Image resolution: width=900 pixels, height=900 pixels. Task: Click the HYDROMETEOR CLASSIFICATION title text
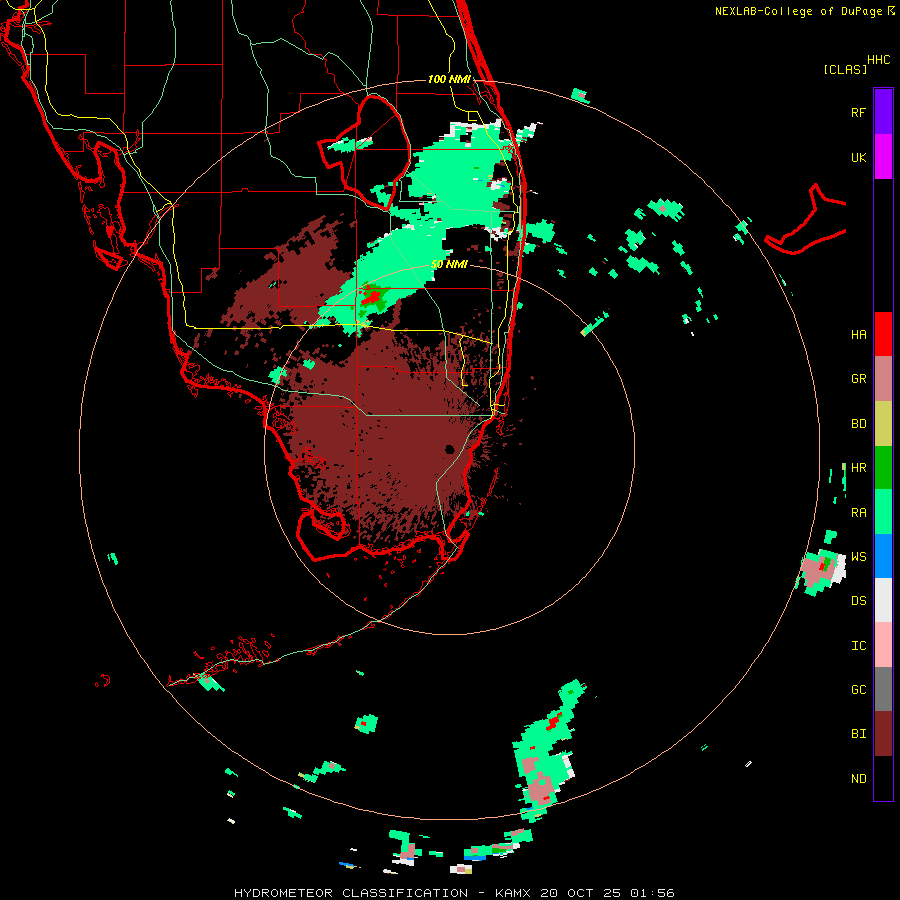click(x=350, y=893)
